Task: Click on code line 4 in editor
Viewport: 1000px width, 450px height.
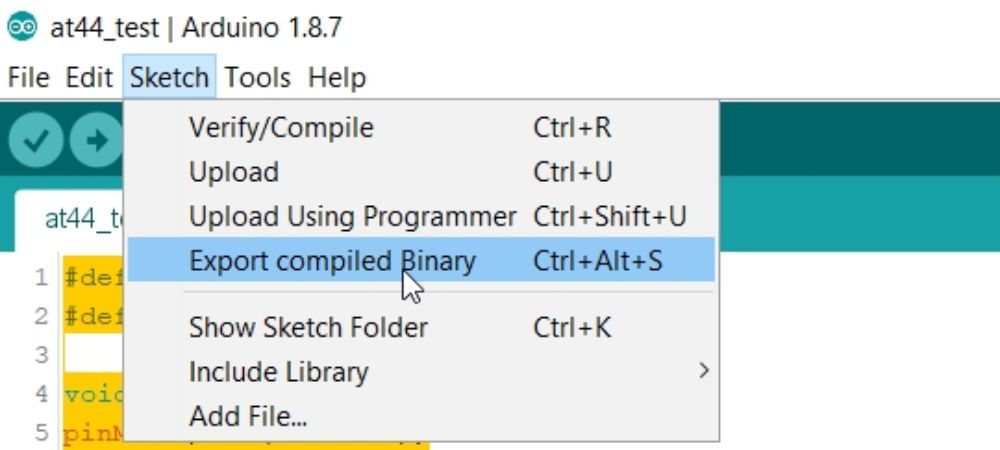Action: click(94, 395)
